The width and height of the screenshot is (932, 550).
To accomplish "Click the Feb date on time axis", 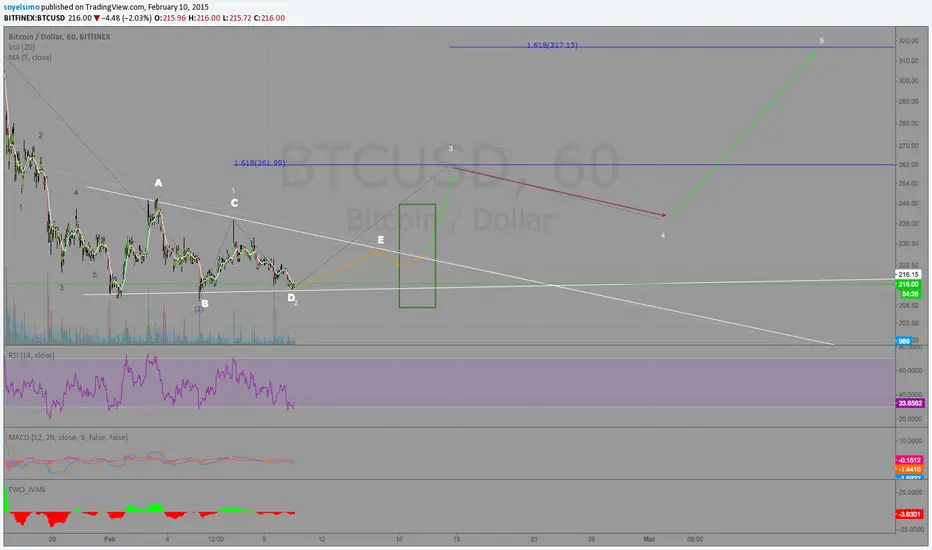I will click(109, 539).
